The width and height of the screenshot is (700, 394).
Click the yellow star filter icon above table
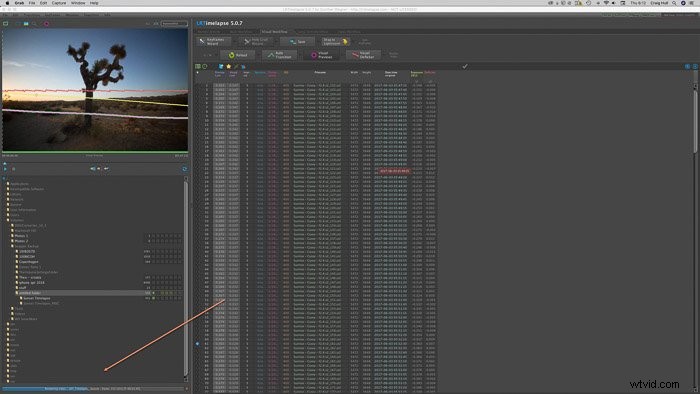coord(229,66)
